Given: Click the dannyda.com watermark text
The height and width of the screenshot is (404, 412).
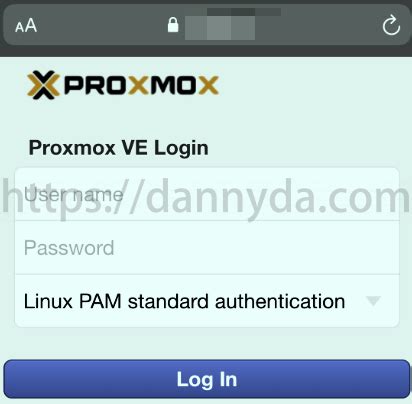Looking at the screenshot, I should 206,198.
